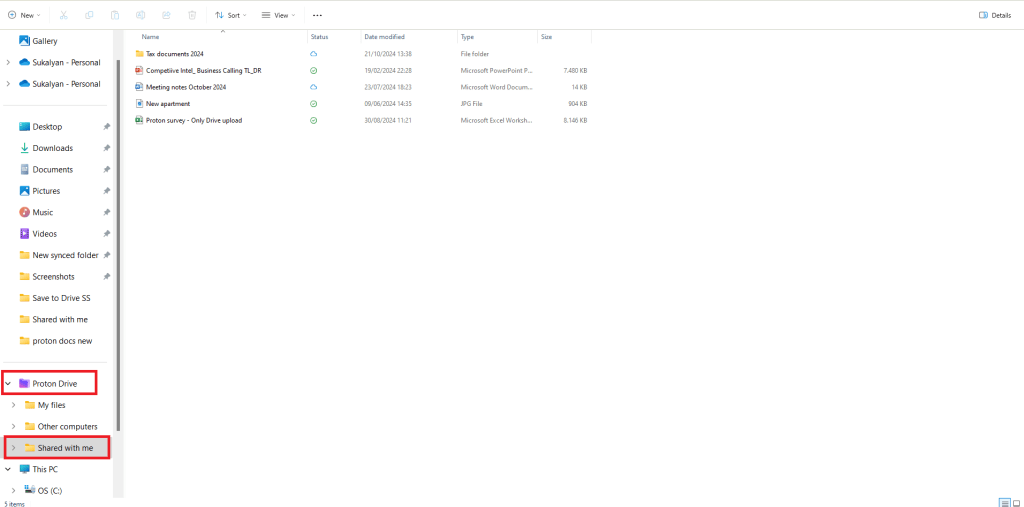This screenshot has height=507, width=1024.
Task: Click the PowerPoint icon of Competitive Intel file
Action: (x=139, y=70)
